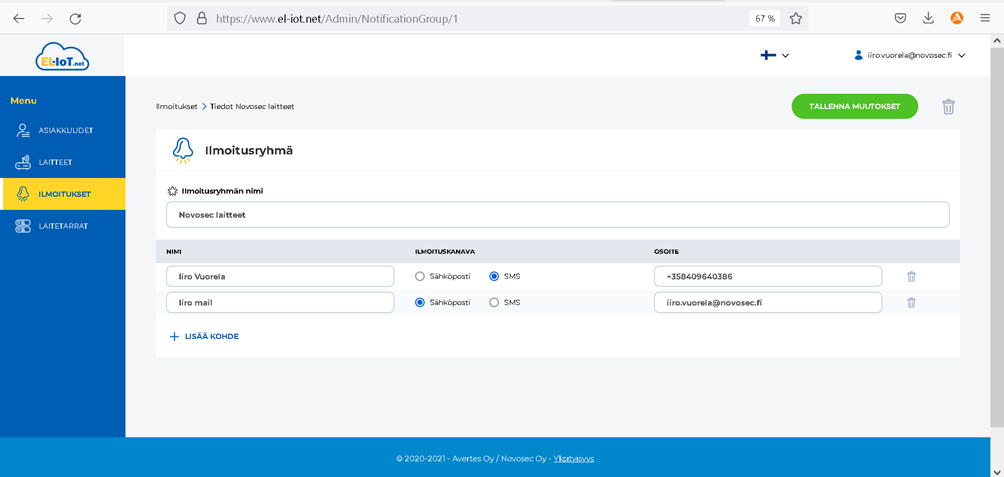Expand the iiro.vuorela@novosec.fi account dropdown
Screen dimensions: 1004x477
[x=961, y=56]
